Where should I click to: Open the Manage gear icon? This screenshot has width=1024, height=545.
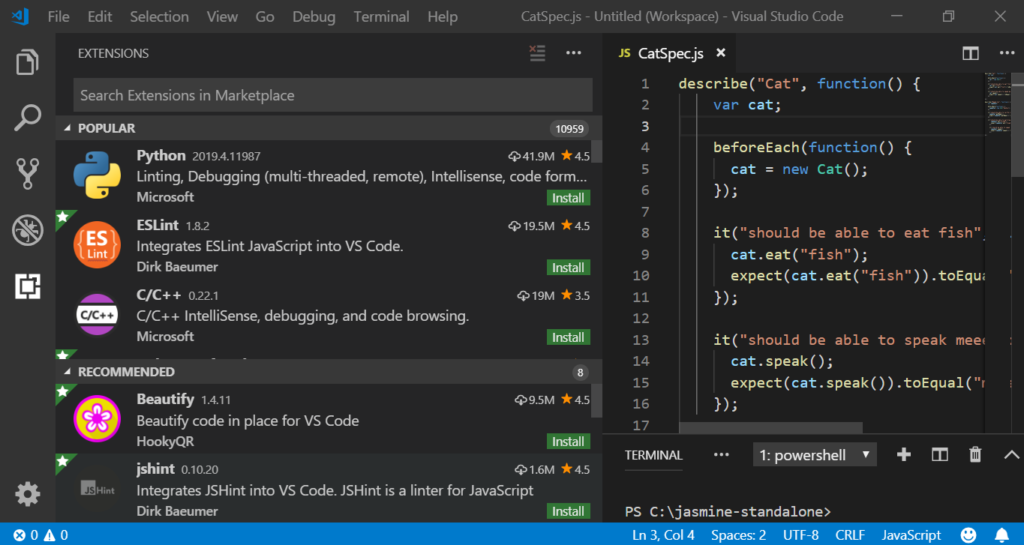tap(28, 493)
